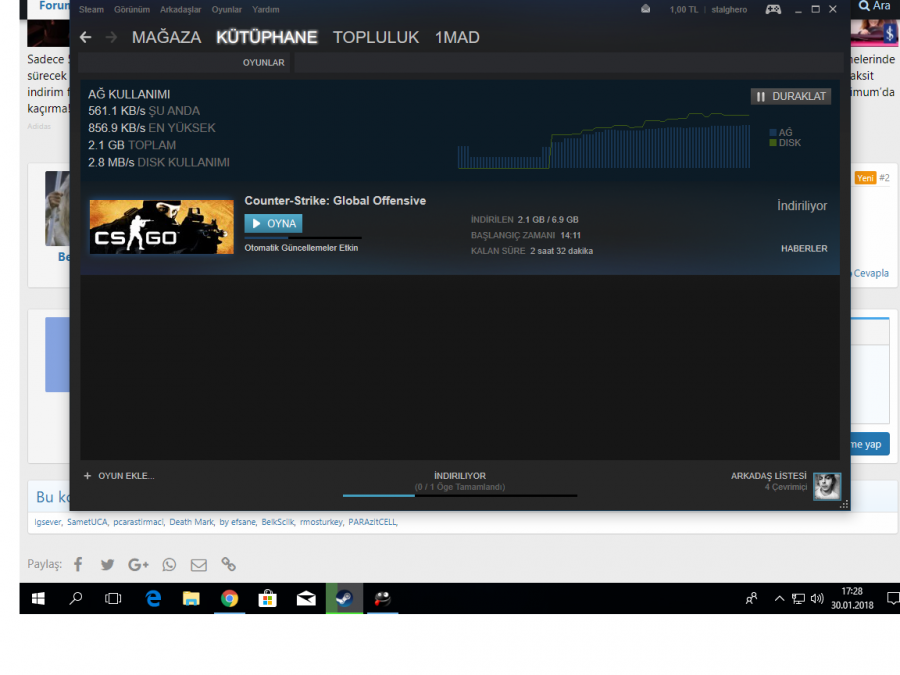Open the Yardım menu
The image size is (900, 675).
(x=266, y=10)
